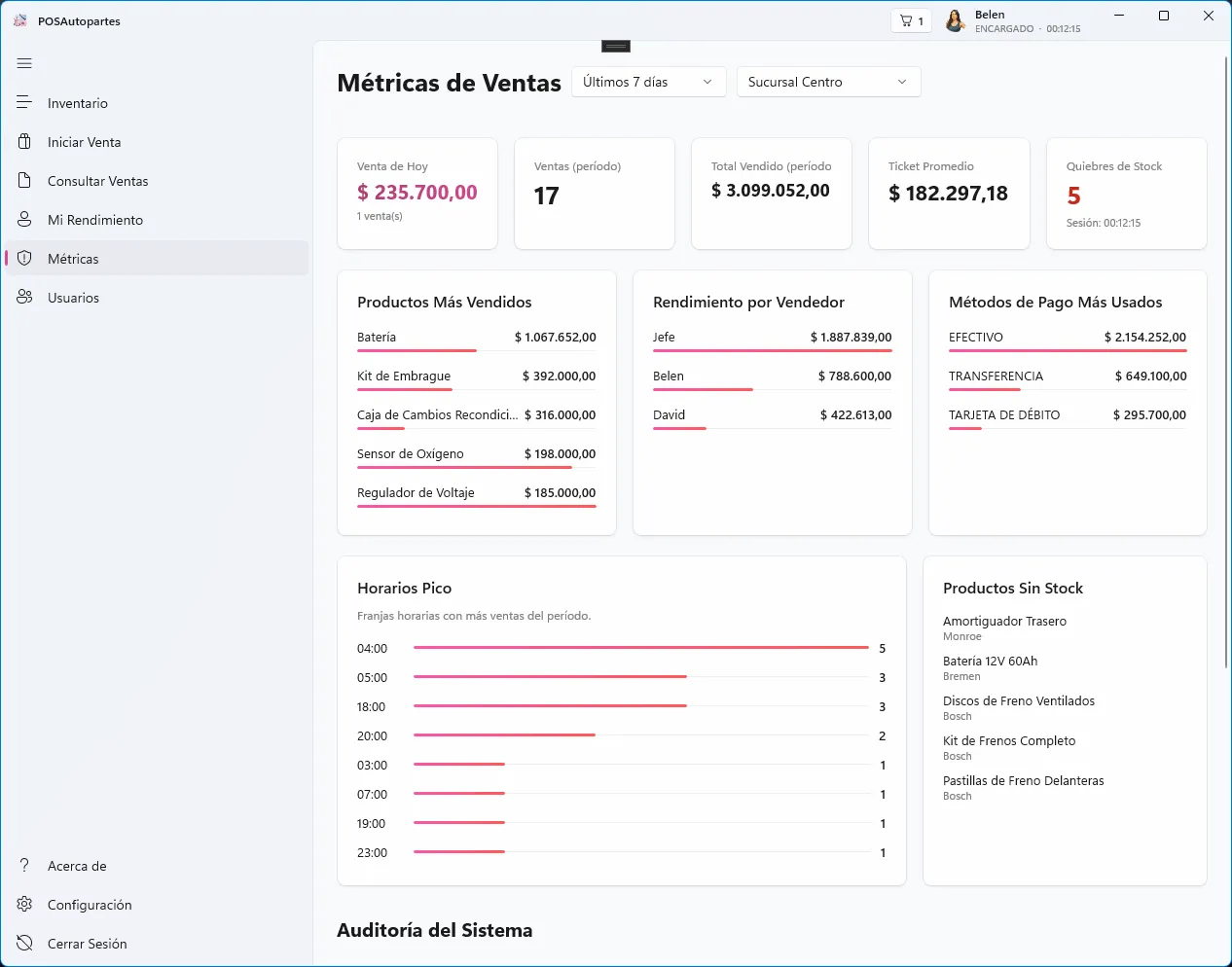This screenshot has height=967, width=1232.
Task: Click the Auditoría del Sistema heading
Action: 435,930
